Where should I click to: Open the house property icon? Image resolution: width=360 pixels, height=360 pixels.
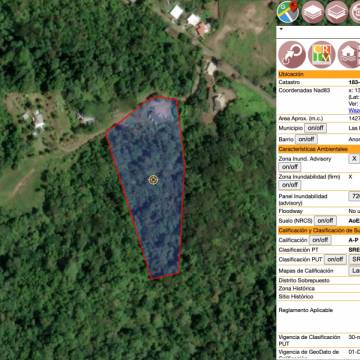349,55
